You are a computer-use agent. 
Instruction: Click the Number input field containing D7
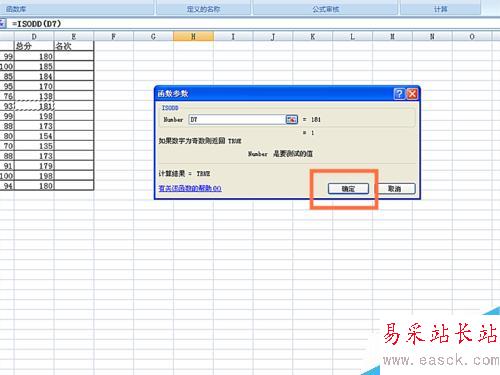(237, 119)
